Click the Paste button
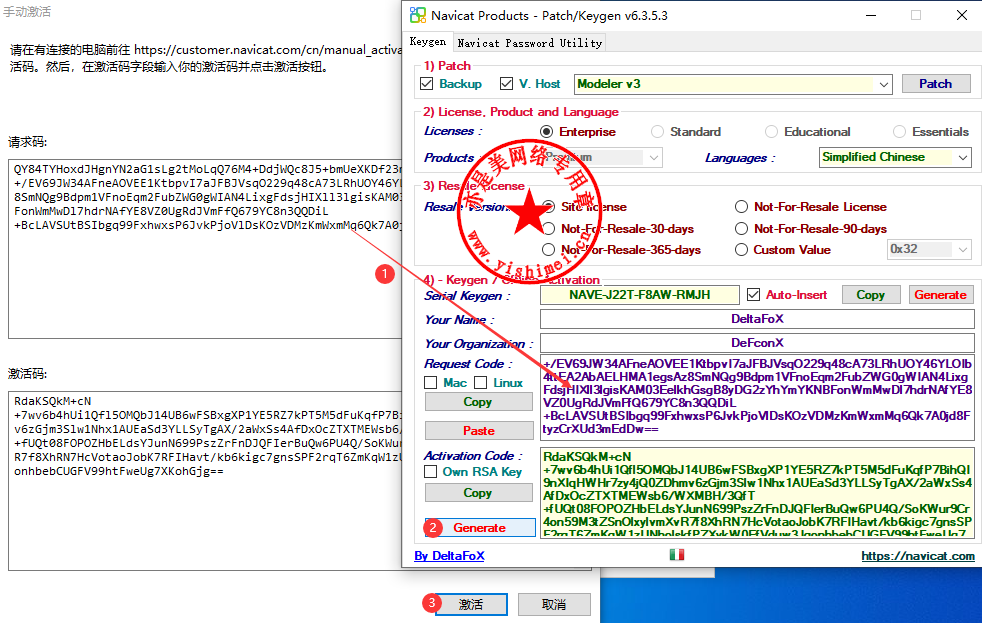The height and width of the screenshot is (623, 982). click(x=479, y=431)
